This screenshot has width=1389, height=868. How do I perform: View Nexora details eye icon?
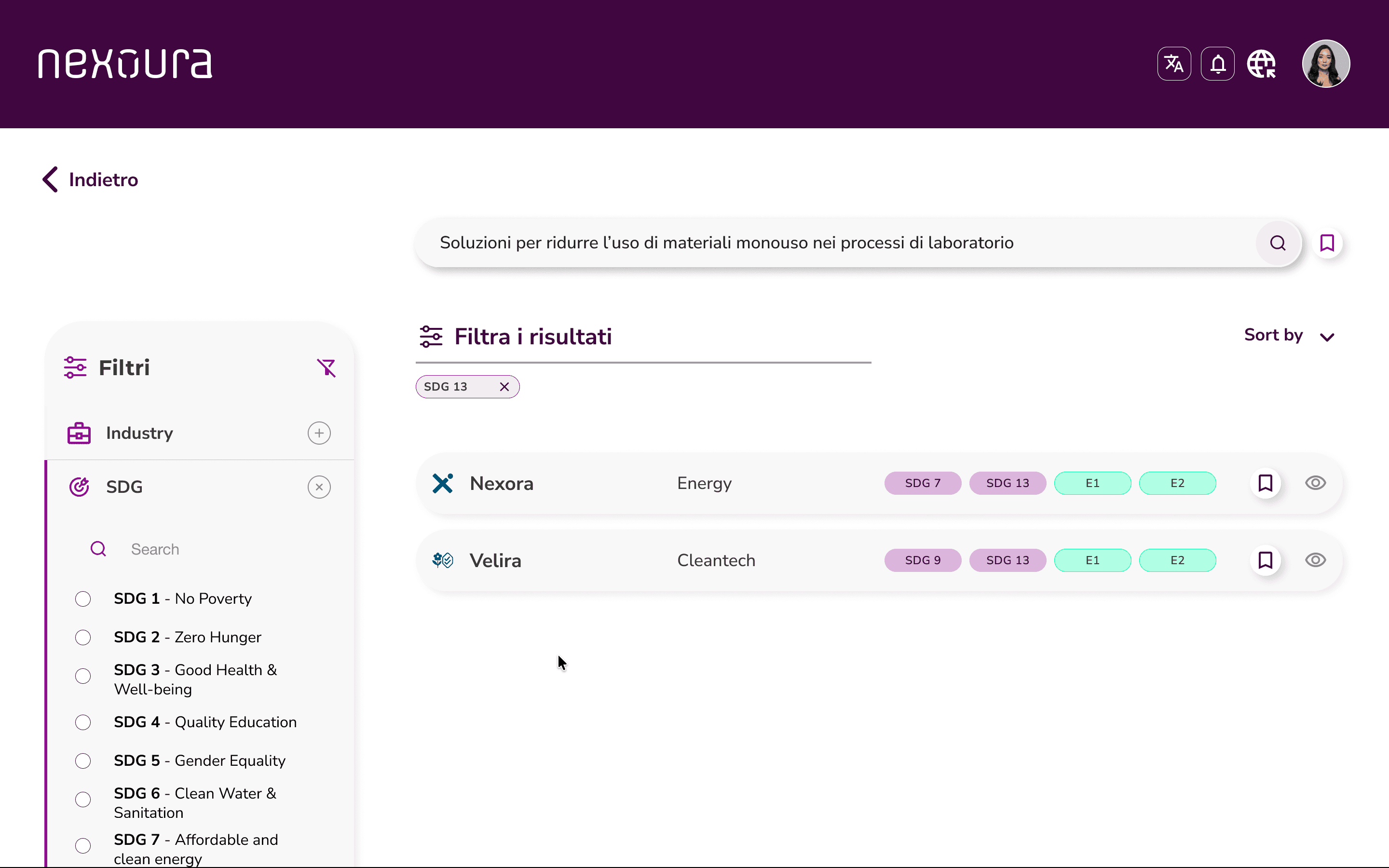pyautogui.click(x=1315, y=483)
